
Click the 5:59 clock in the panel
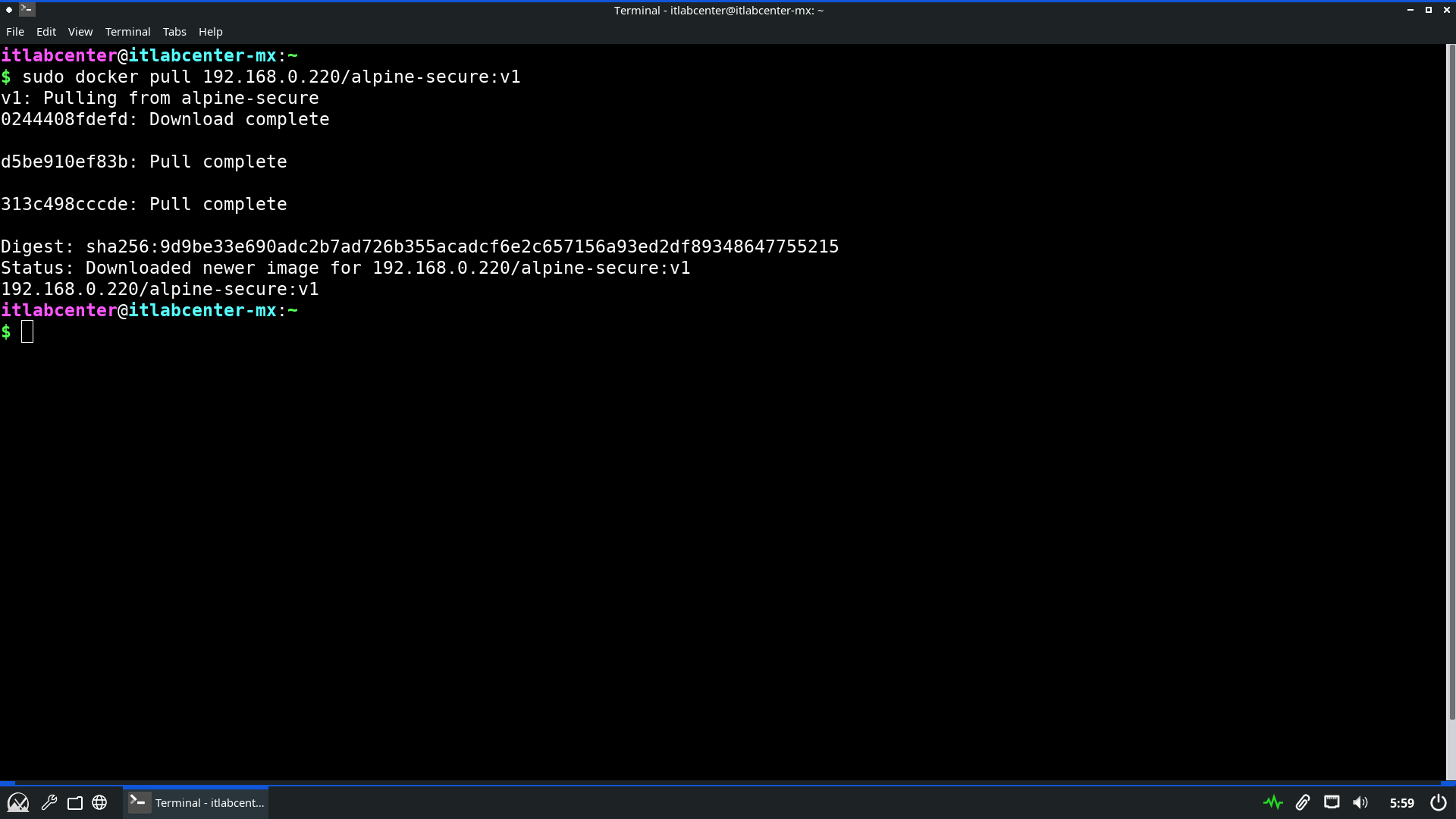click(1401, 802)
